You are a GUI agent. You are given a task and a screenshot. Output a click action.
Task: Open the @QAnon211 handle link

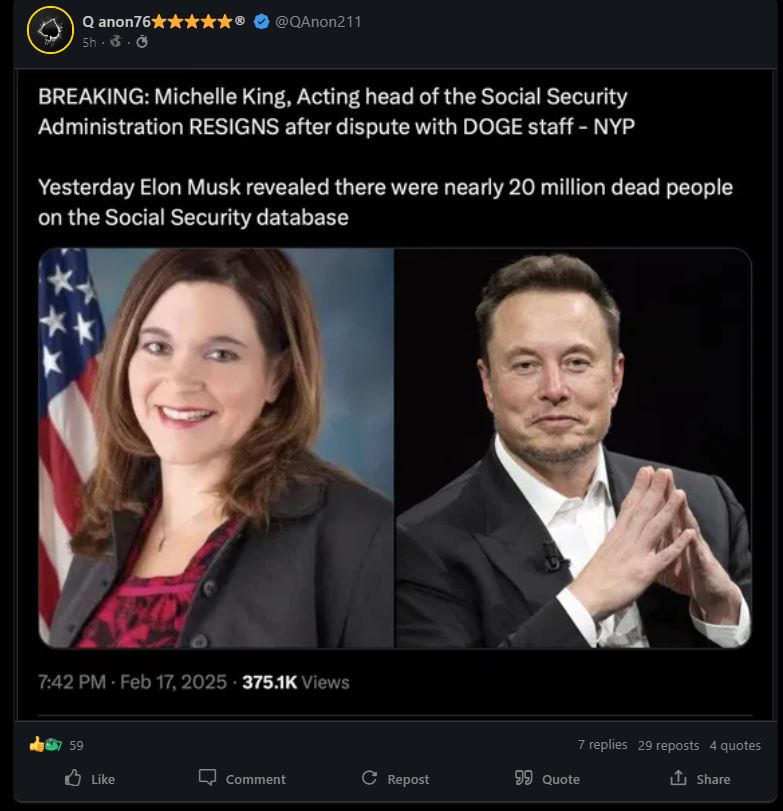(x=318, y=21)
